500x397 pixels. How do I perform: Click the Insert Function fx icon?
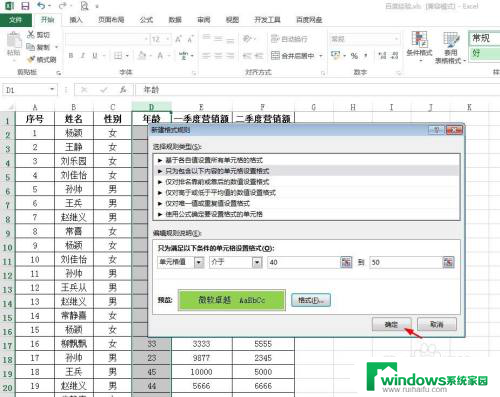[x=123, y=90]
